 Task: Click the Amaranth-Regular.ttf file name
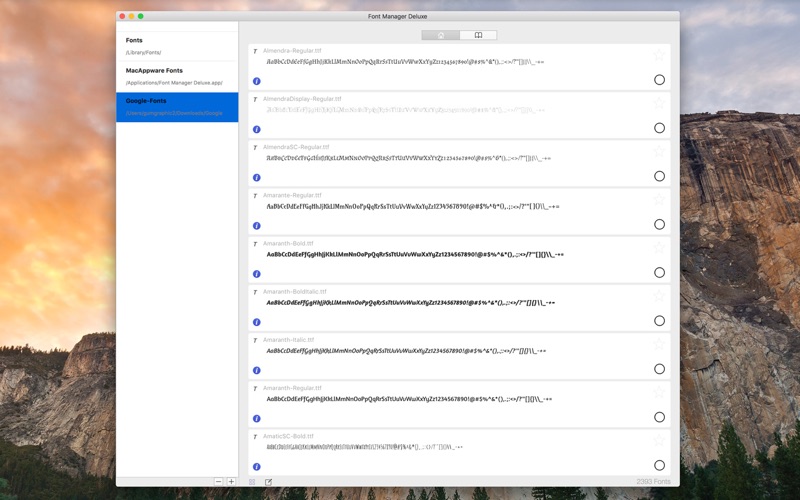(x=292, y=388)
